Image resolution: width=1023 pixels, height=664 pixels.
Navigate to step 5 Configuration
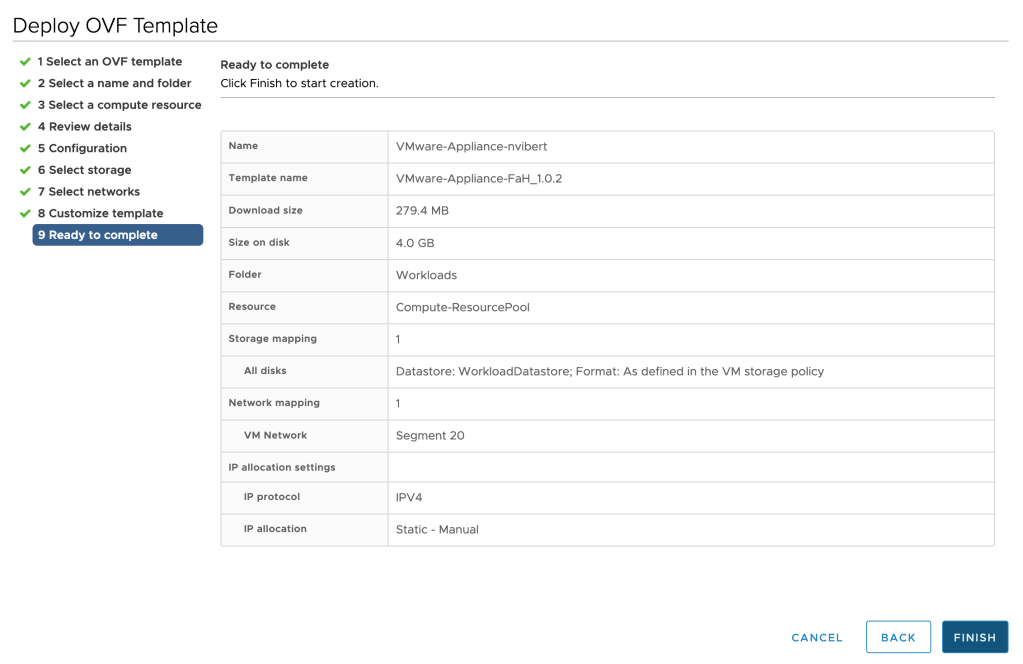click(82, 149)
